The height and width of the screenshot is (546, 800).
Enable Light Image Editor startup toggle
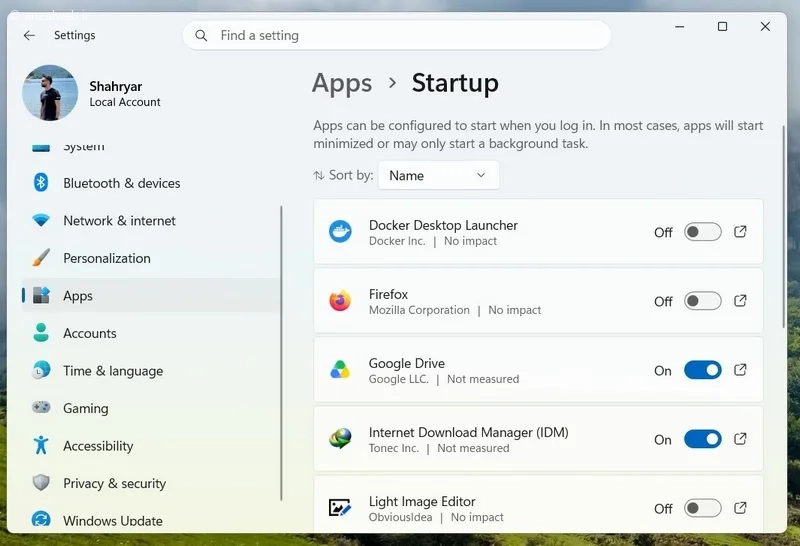(x=703, y=508)
